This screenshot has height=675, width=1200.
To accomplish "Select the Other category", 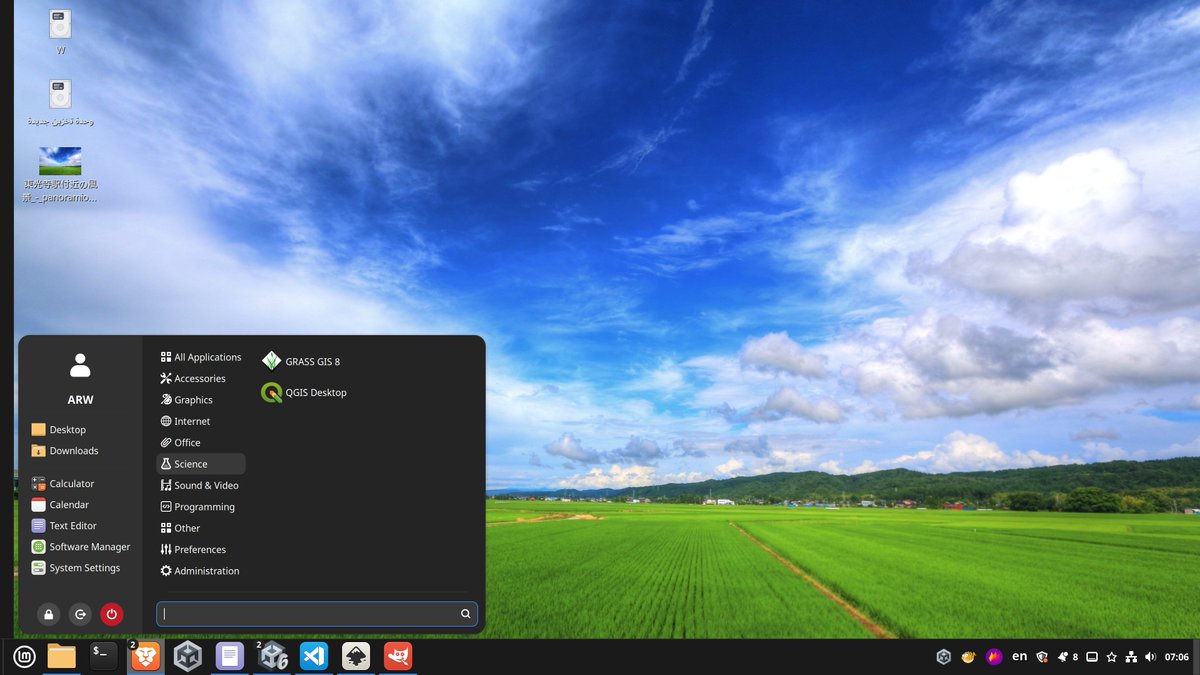I will (x=201, y=528).
